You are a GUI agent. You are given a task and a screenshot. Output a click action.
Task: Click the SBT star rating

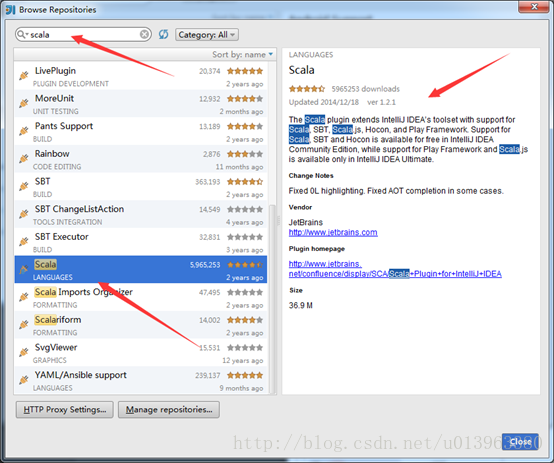245,182
